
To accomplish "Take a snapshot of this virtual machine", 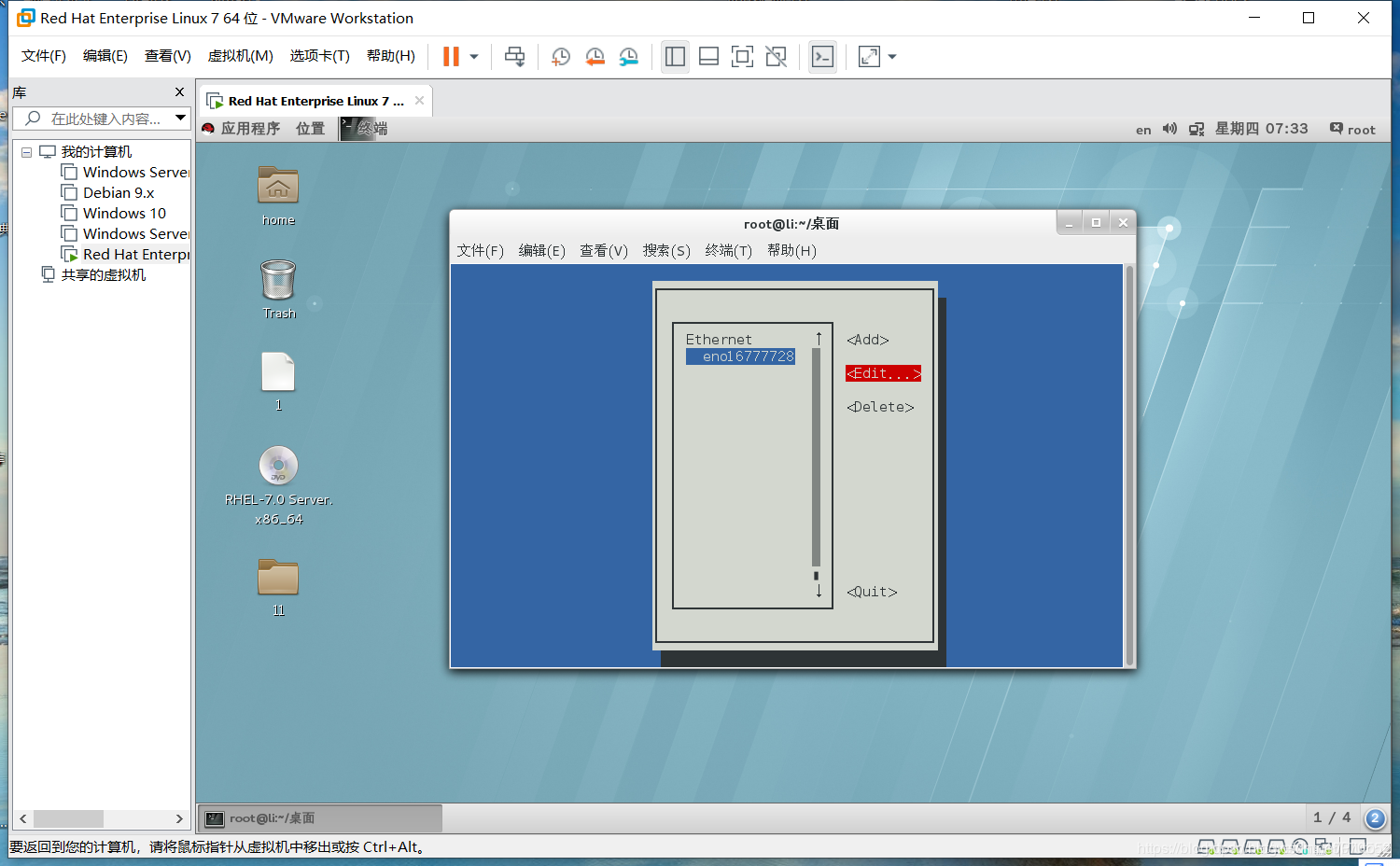I will pyautogui.click(x=560, y=57).
